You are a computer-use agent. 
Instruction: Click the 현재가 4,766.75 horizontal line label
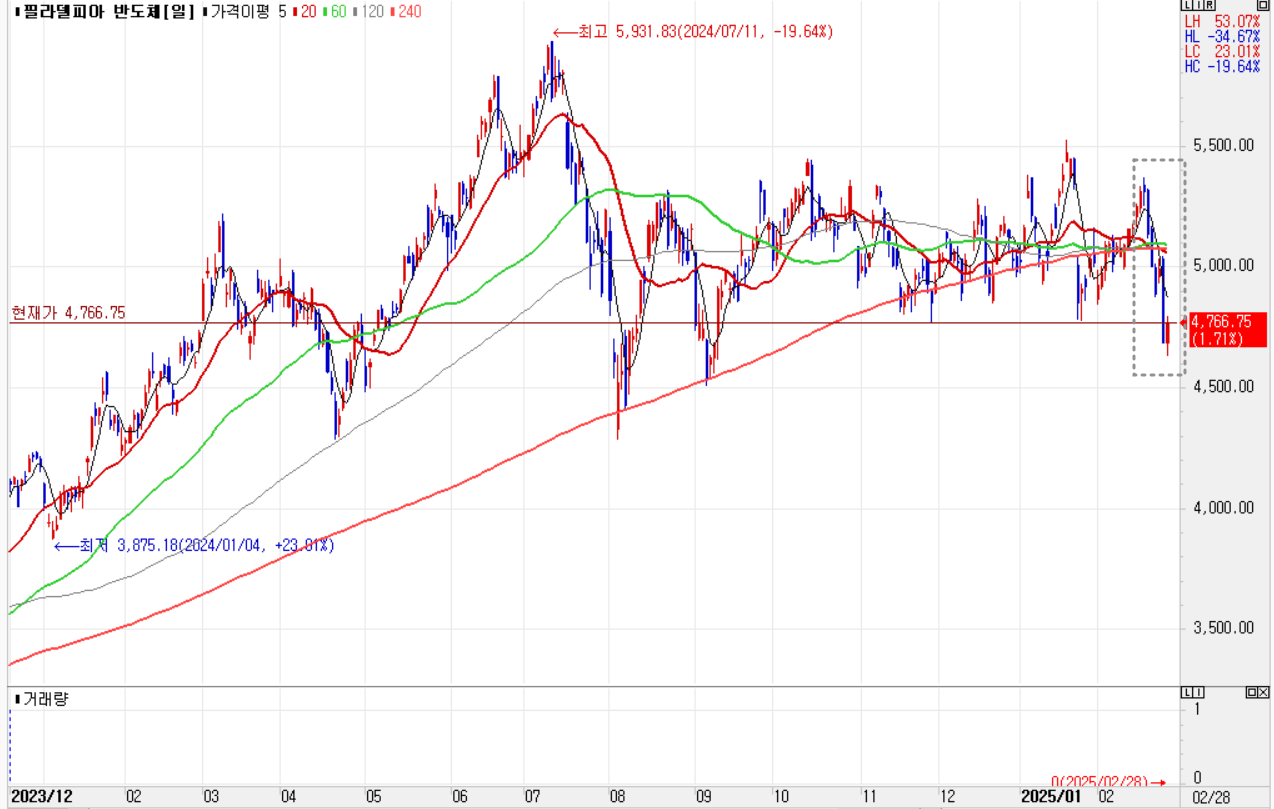tap(68, 313)
